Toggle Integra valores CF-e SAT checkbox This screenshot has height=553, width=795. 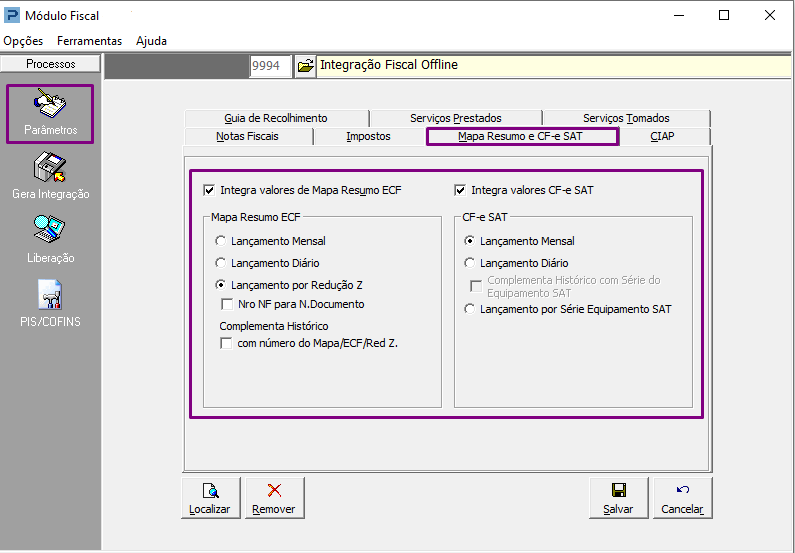click(460, 191)
